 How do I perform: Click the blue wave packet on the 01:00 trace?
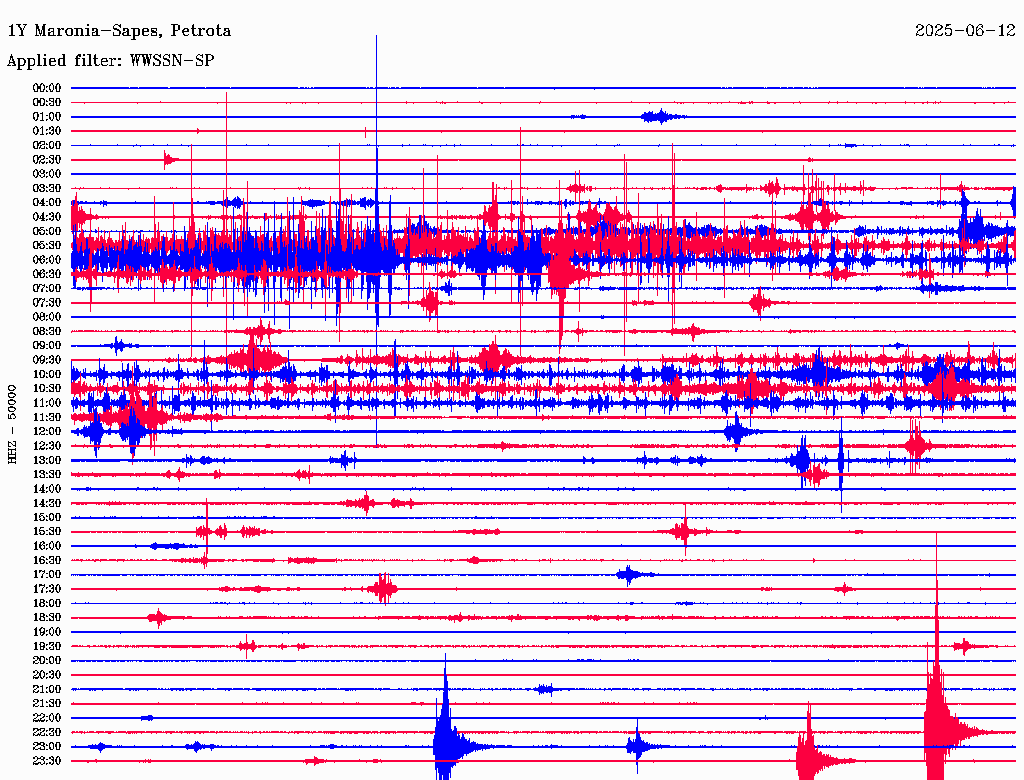click(x=662, y=117)
